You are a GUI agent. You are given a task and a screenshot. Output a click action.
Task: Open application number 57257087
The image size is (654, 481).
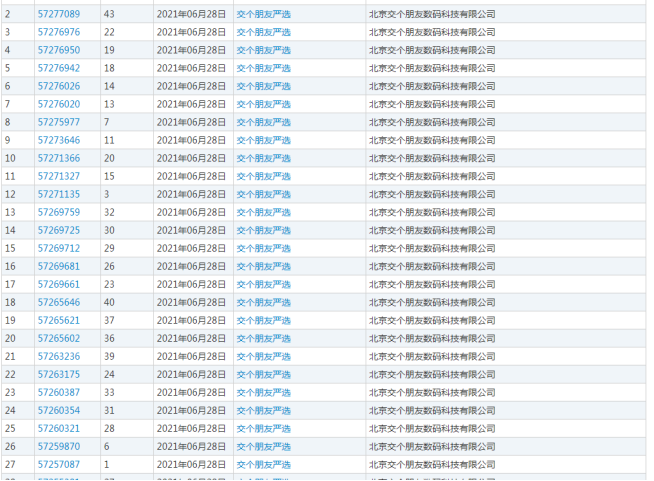[x=58, y=464]
